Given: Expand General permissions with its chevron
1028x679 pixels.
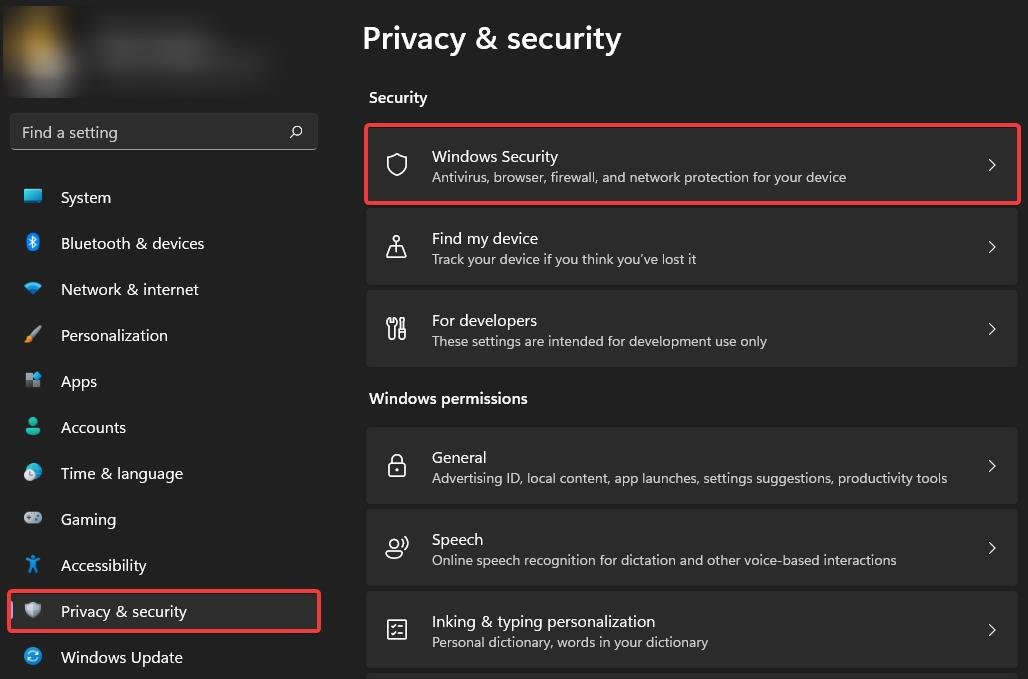Looking at the screenshot, I should (x=992, y=466).
